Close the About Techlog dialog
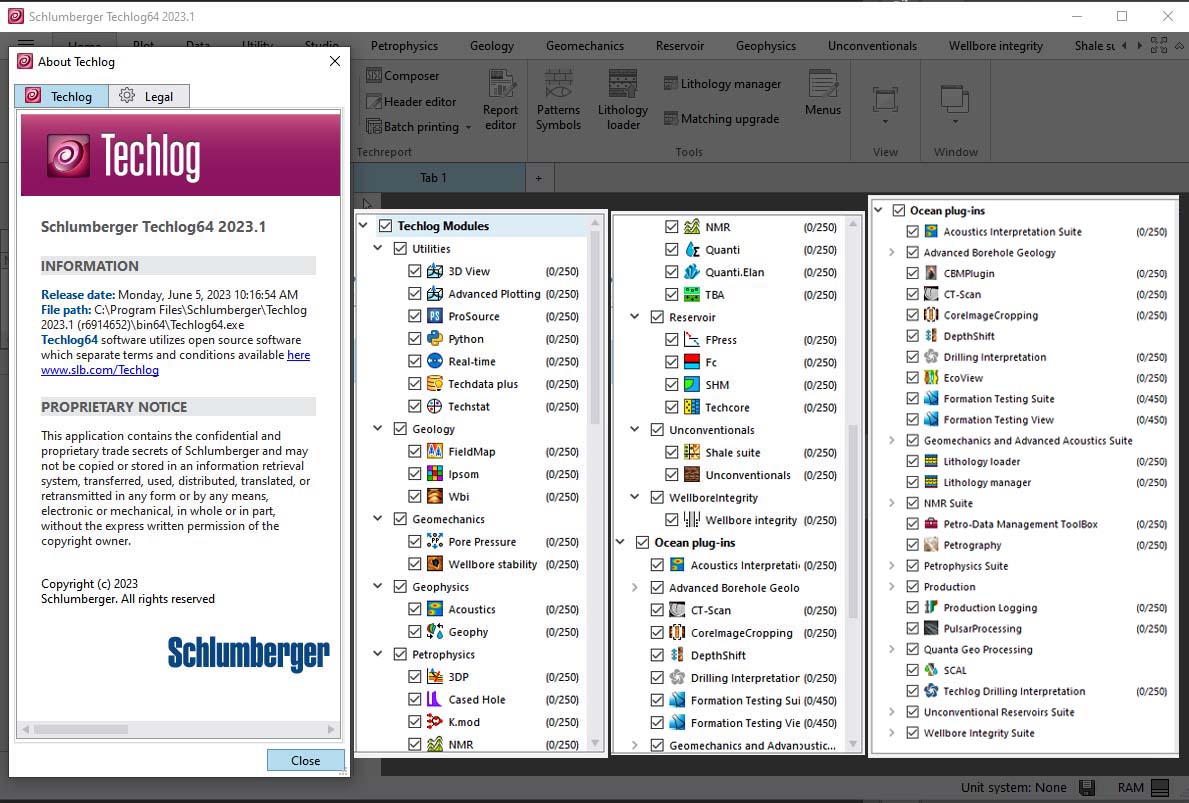1189x803 pixels. 305,760
